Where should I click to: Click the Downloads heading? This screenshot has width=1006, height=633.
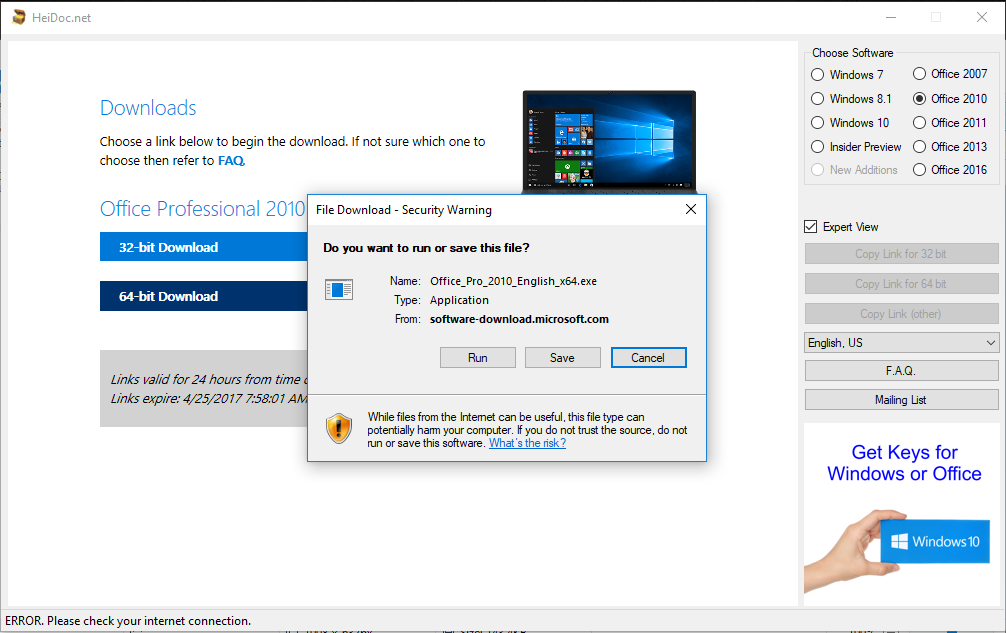coord(148,108)
